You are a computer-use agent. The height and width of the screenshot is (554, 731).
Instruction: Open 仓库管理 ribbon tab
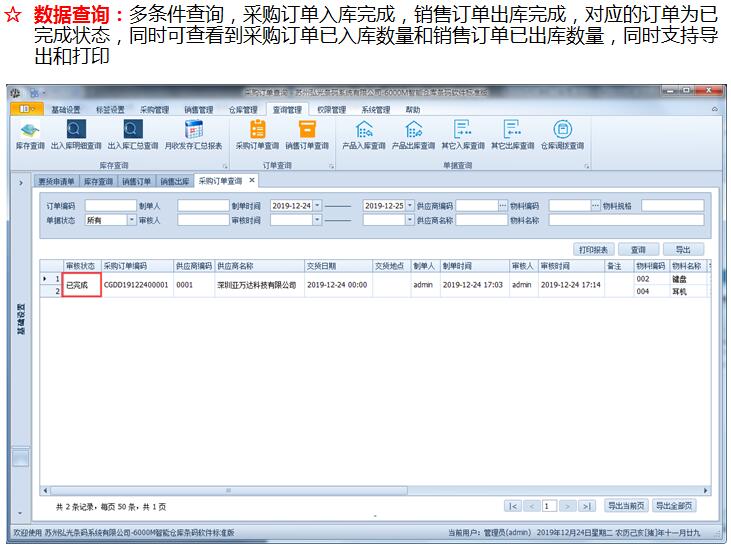click(243, 110)
